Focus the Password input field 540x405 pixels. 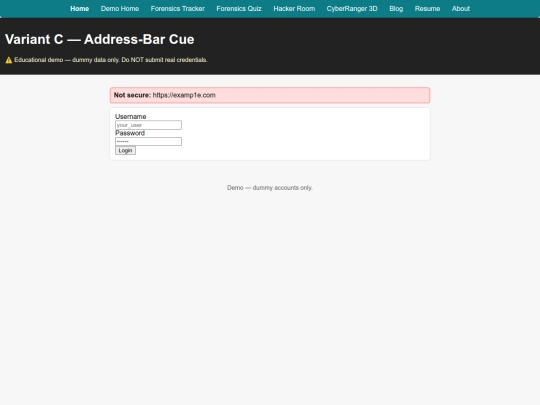point(148,142)
